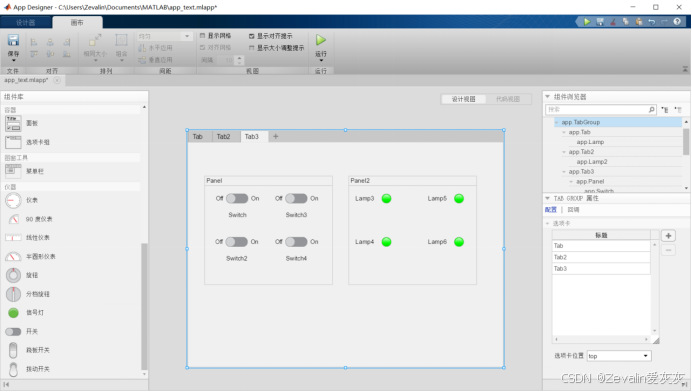Open dropdown arrow under Run button
This screenshot has width=692, height=392.
321,60
